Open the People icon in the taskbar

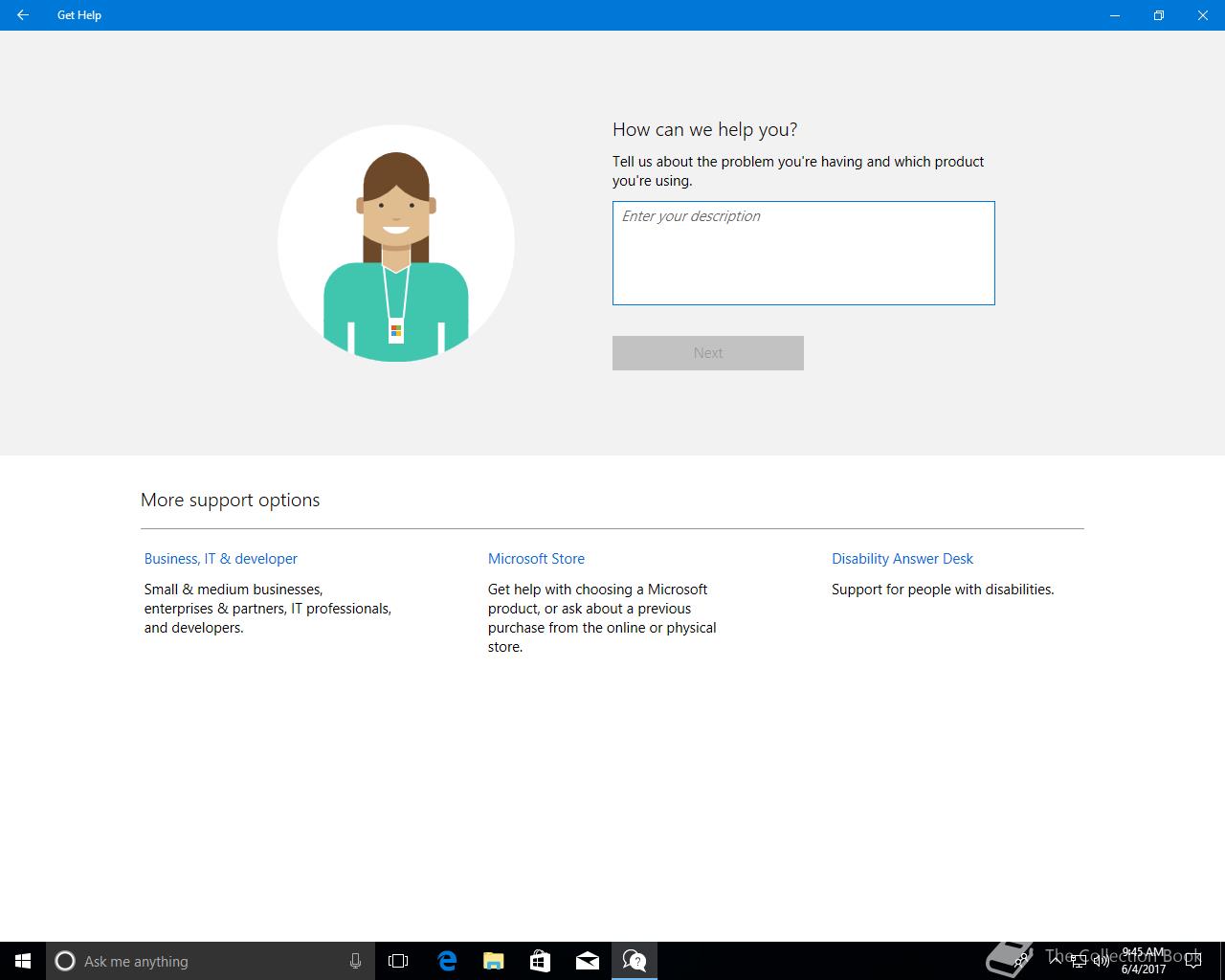coord(1022,959)
